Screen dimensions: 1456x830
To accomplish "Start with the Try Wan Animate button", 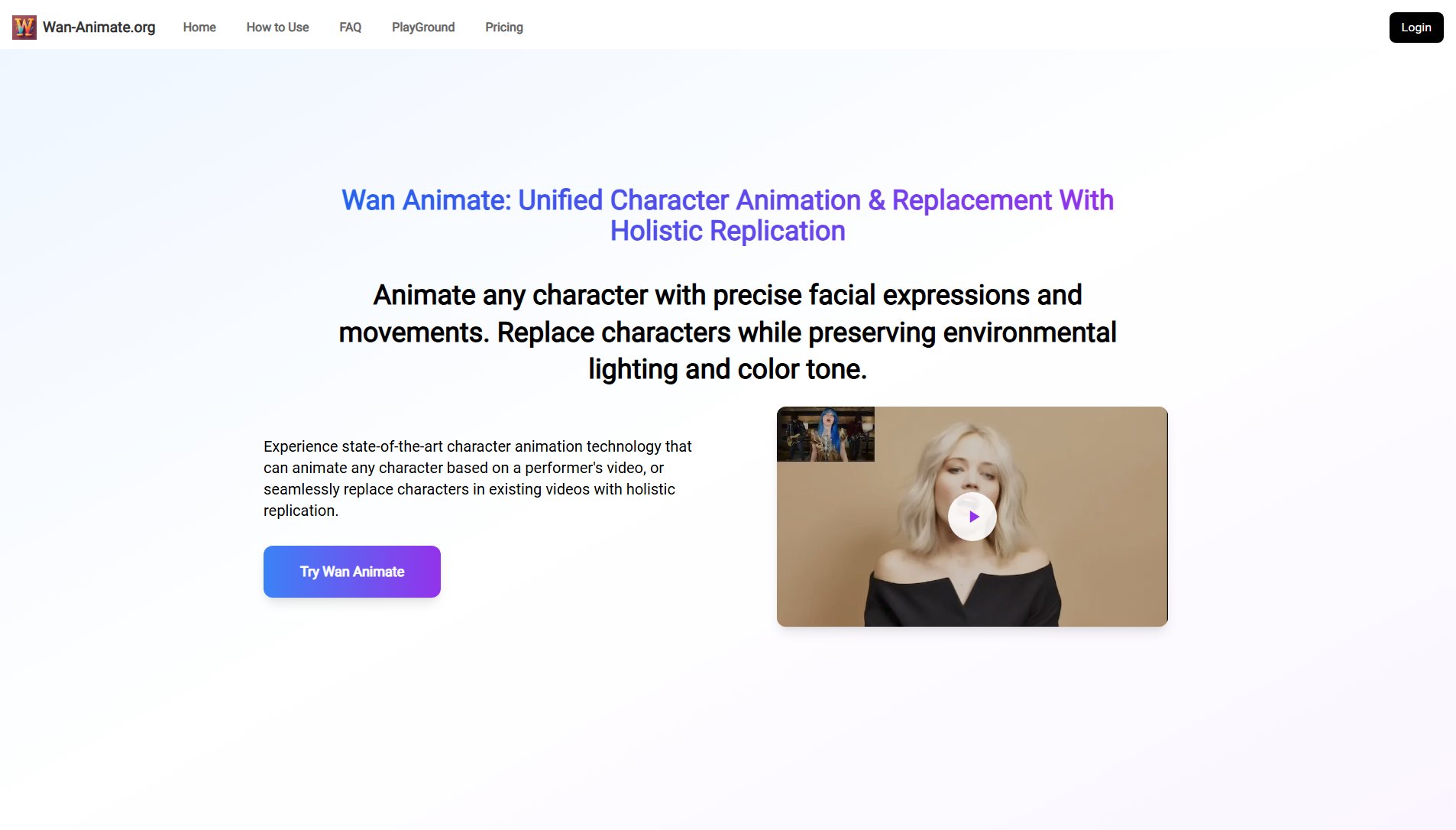I will click(352, 572).
